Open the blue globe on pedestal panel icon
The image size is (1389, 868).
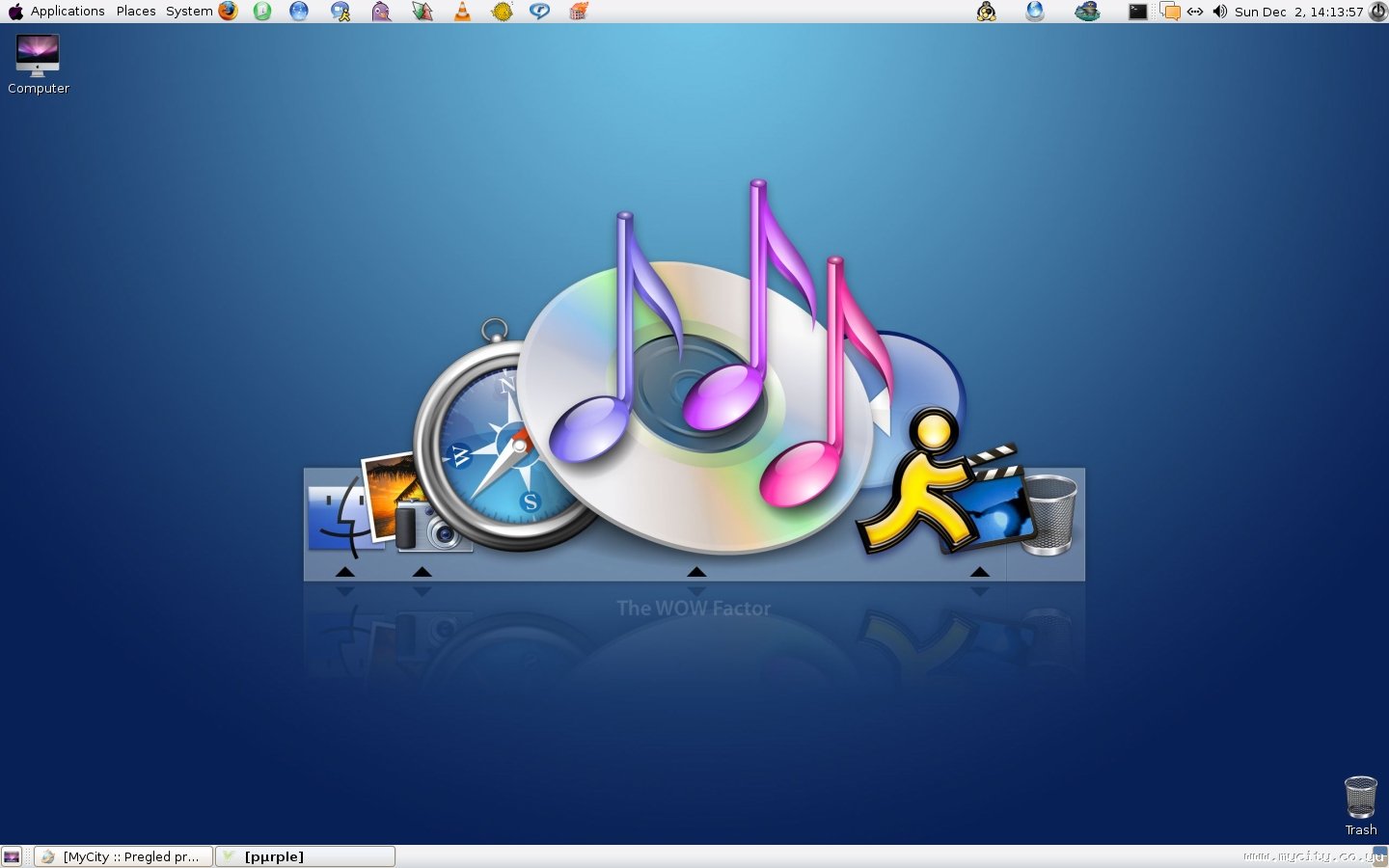pos(1035,12)
